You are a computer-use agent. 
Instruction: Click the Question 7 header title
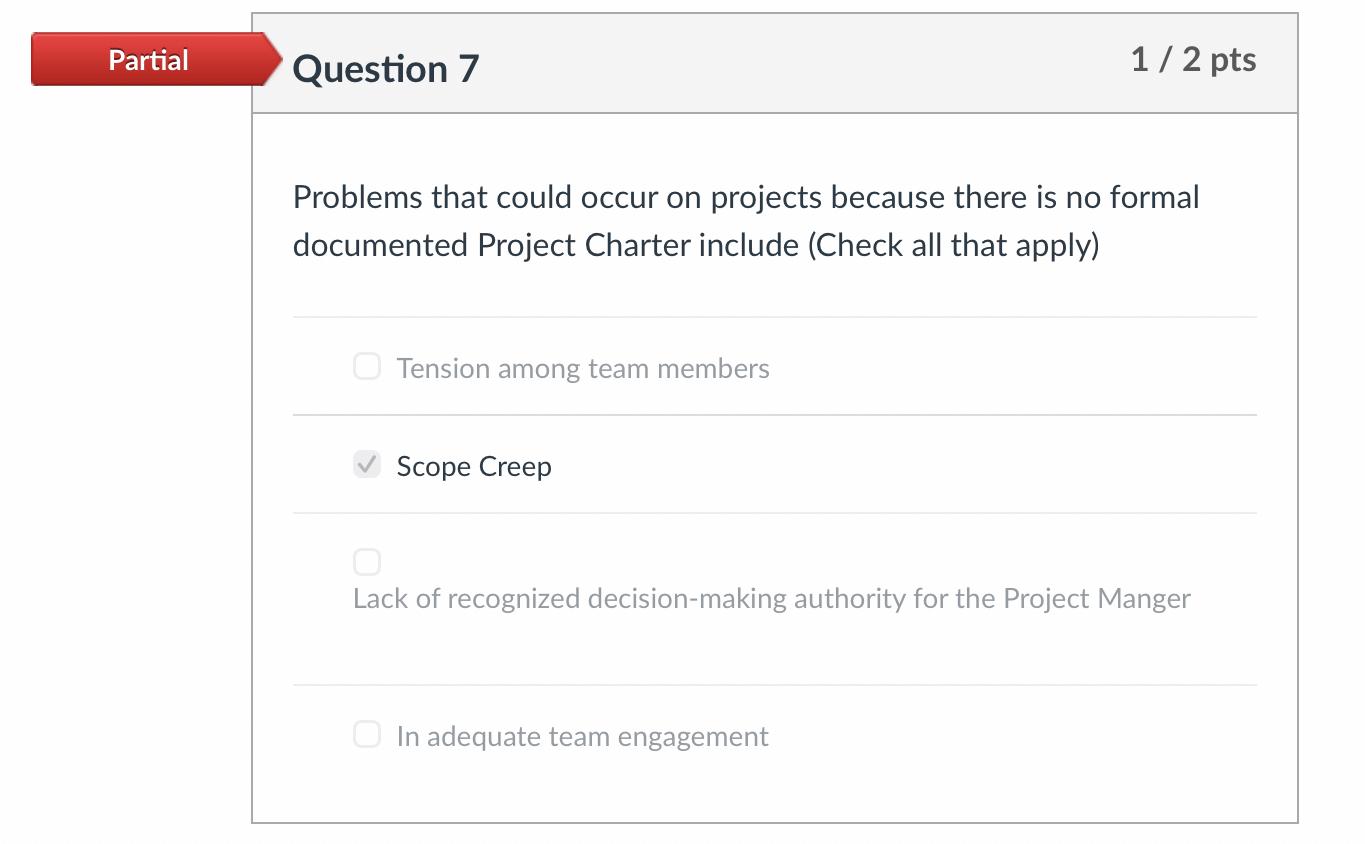(x=385, y=68)
